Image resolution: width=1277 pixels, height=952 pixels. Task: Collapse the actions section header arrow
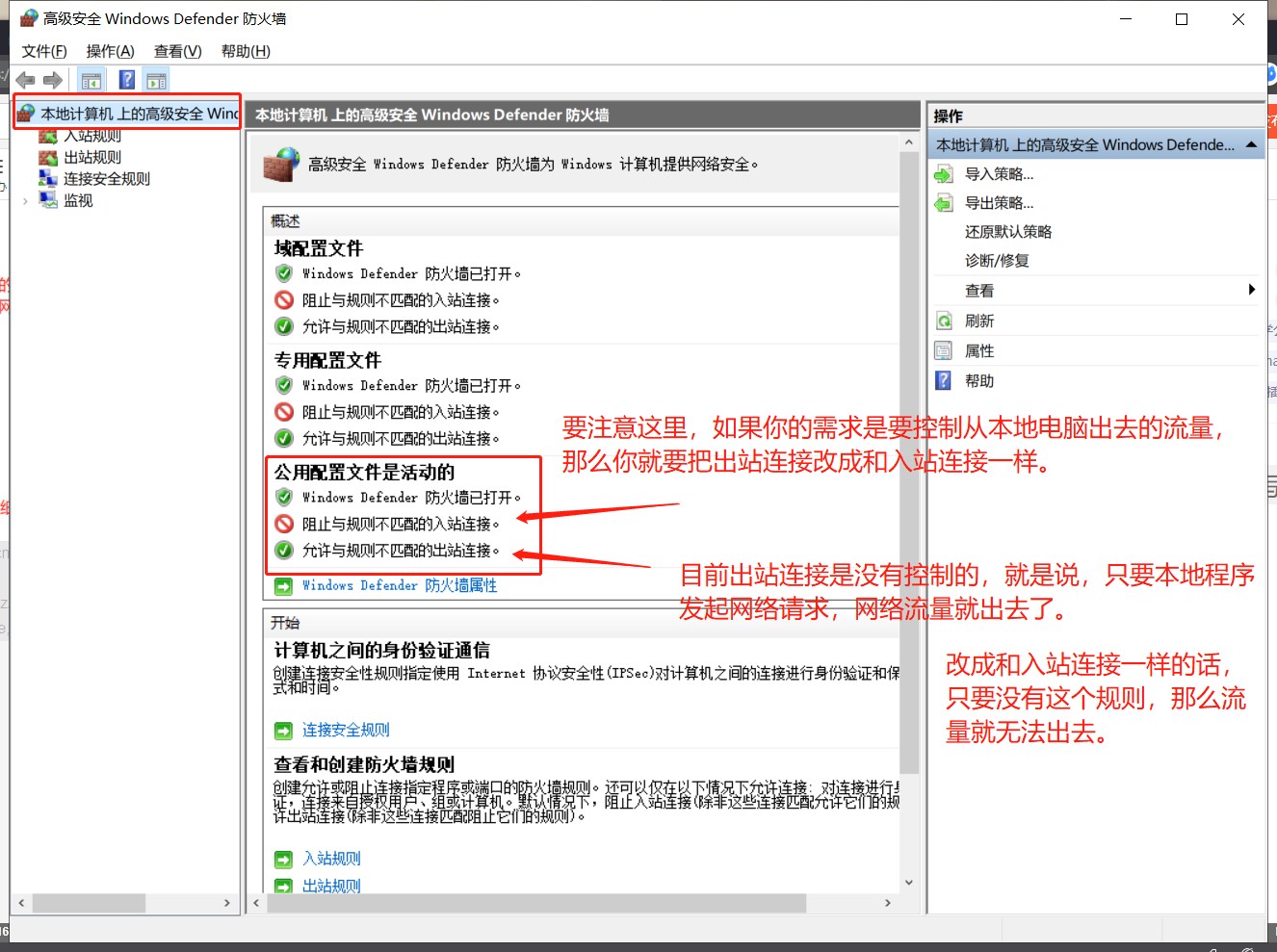[x=1251, y=144]
